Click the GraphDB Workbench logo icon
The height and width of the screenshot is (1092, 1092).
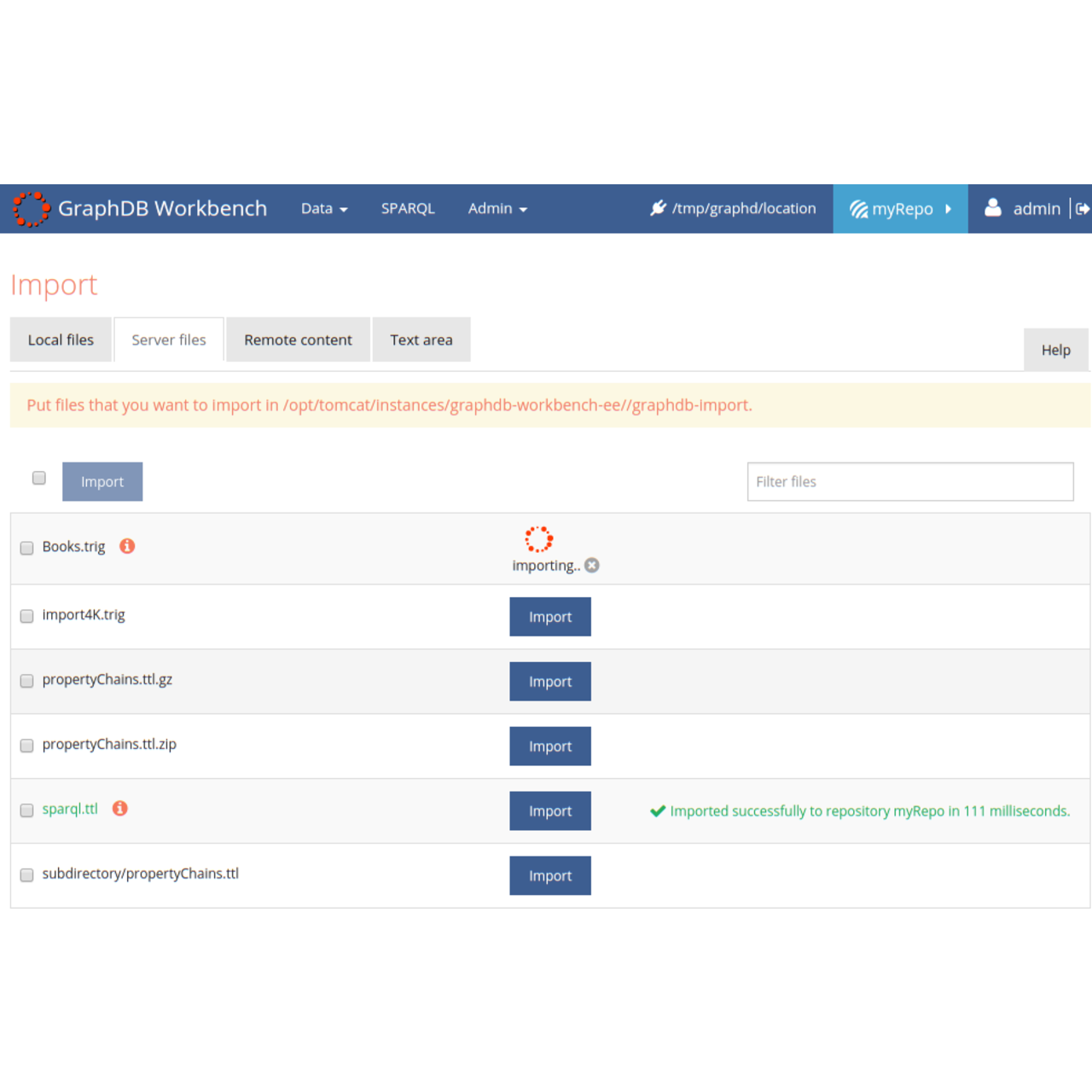pos(31,208)
